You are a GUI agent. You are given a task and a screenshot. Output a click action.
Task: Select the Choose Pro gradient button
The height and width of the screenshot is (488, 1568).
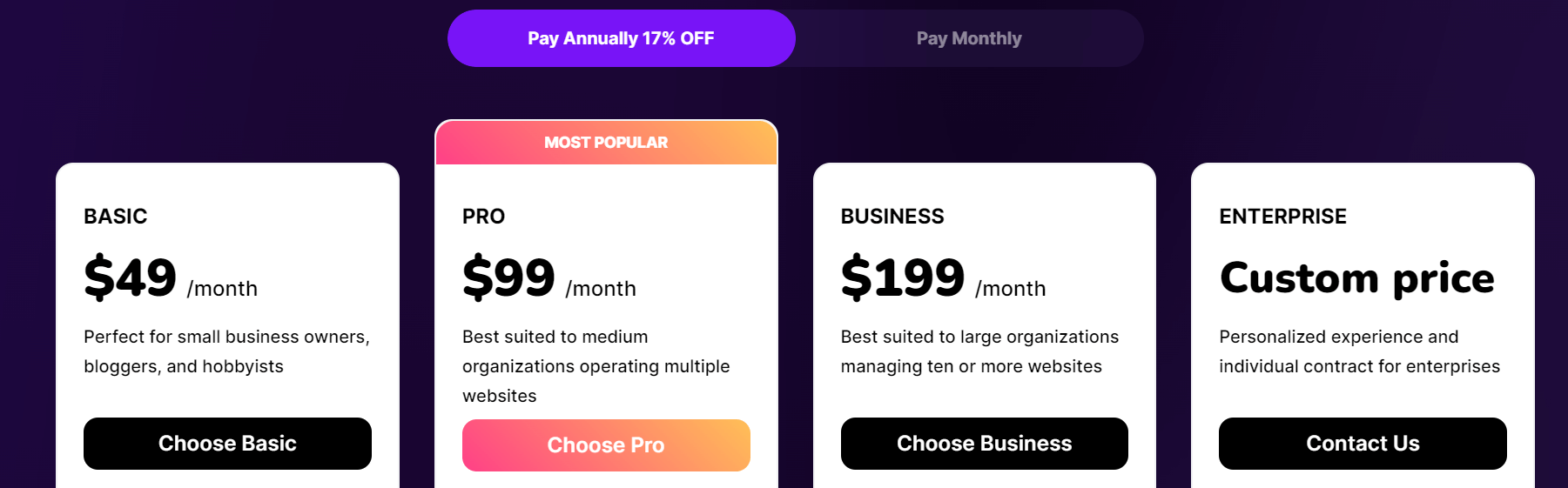click(x=606, y=445)
